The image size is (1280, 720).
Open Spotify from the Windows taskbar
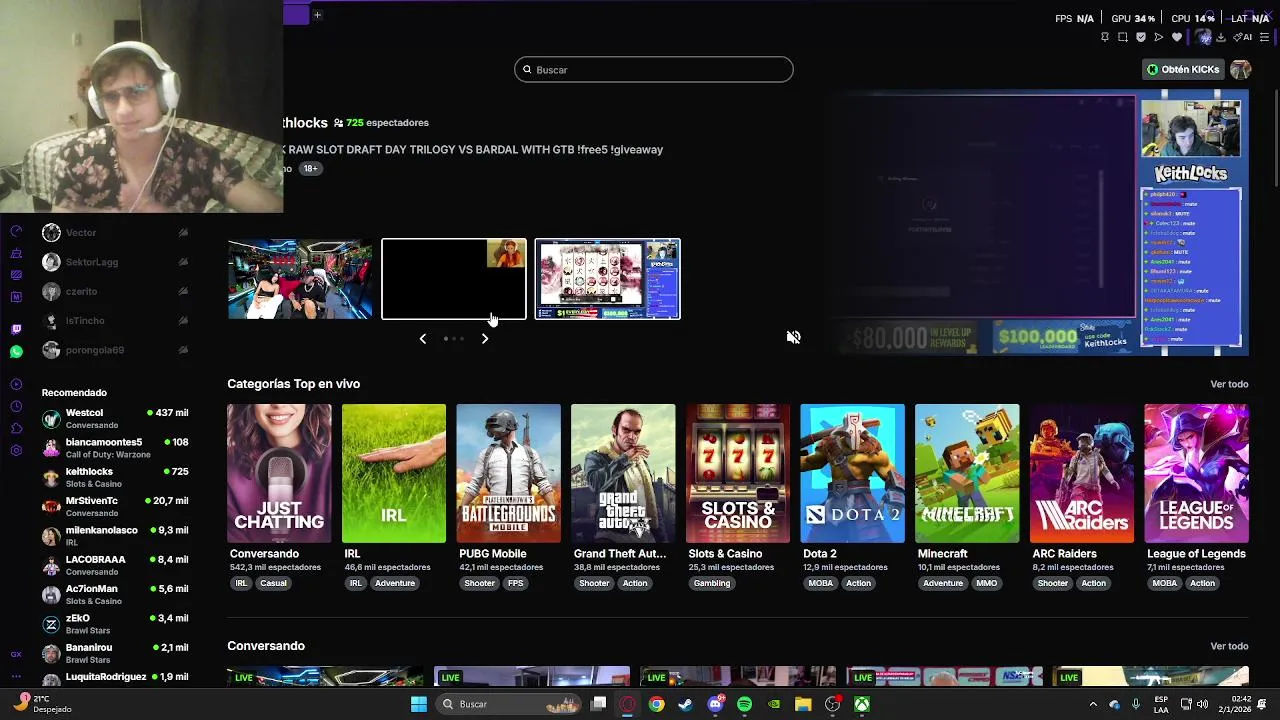[x=744, y=704]
